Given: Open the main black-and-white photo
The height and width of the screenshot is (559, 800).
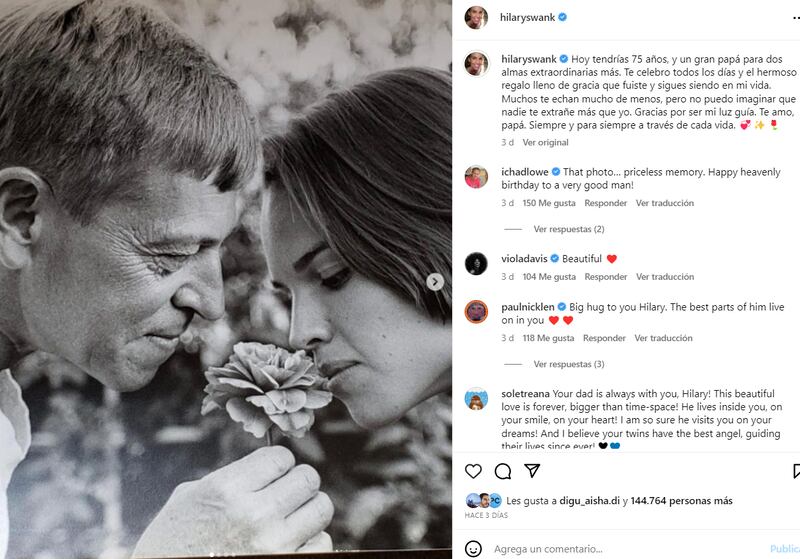Looking at the screenshot, I should pyautogui.click(x=226, y=280).
